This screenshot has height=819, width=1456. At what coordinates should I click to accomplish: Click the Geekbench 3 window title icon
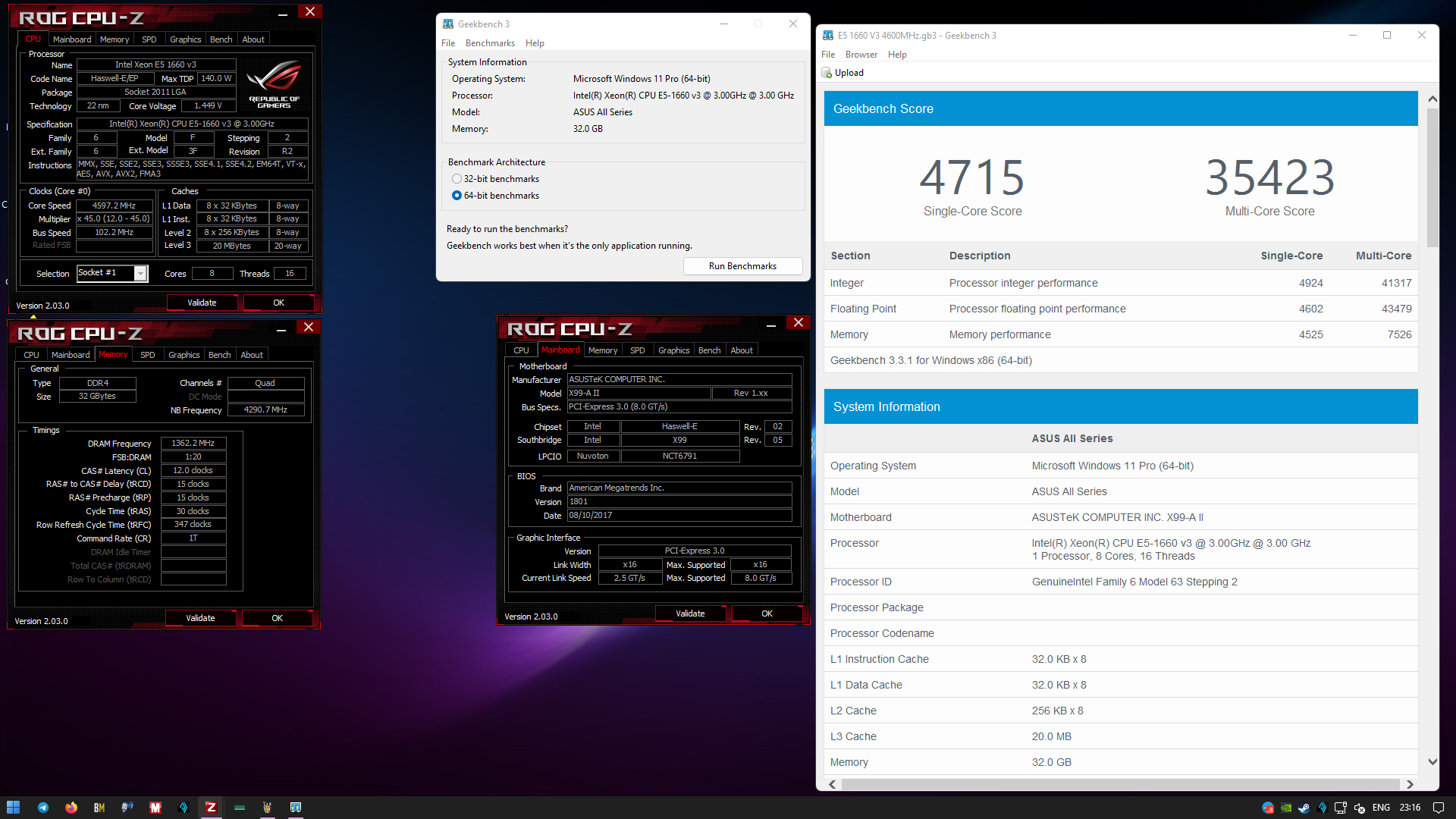pyautogui.click(x=448, y=24)
